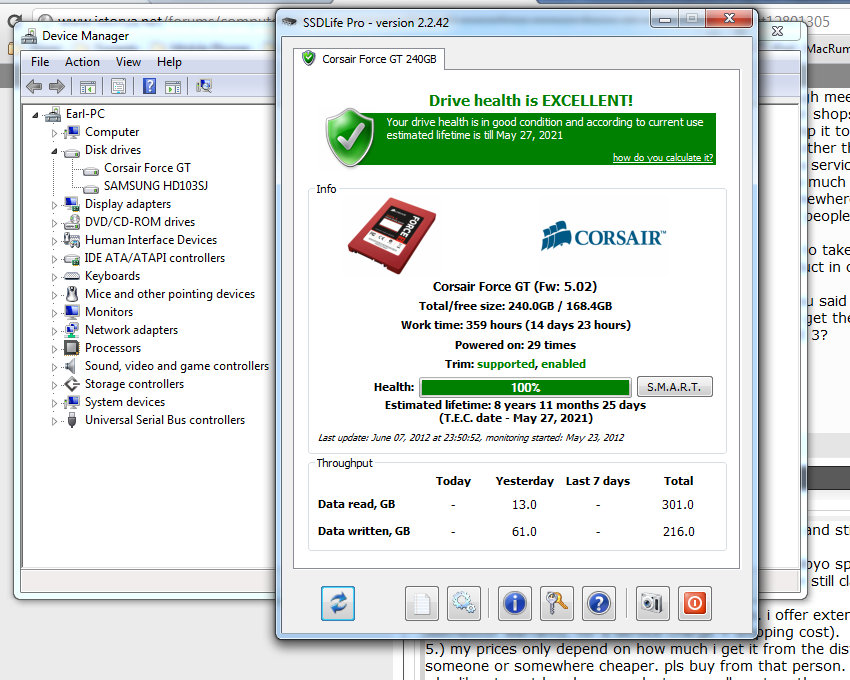Click scan for hardware changes icon
The width and height of the screenshot is (850, 680).
coord(204,86)
